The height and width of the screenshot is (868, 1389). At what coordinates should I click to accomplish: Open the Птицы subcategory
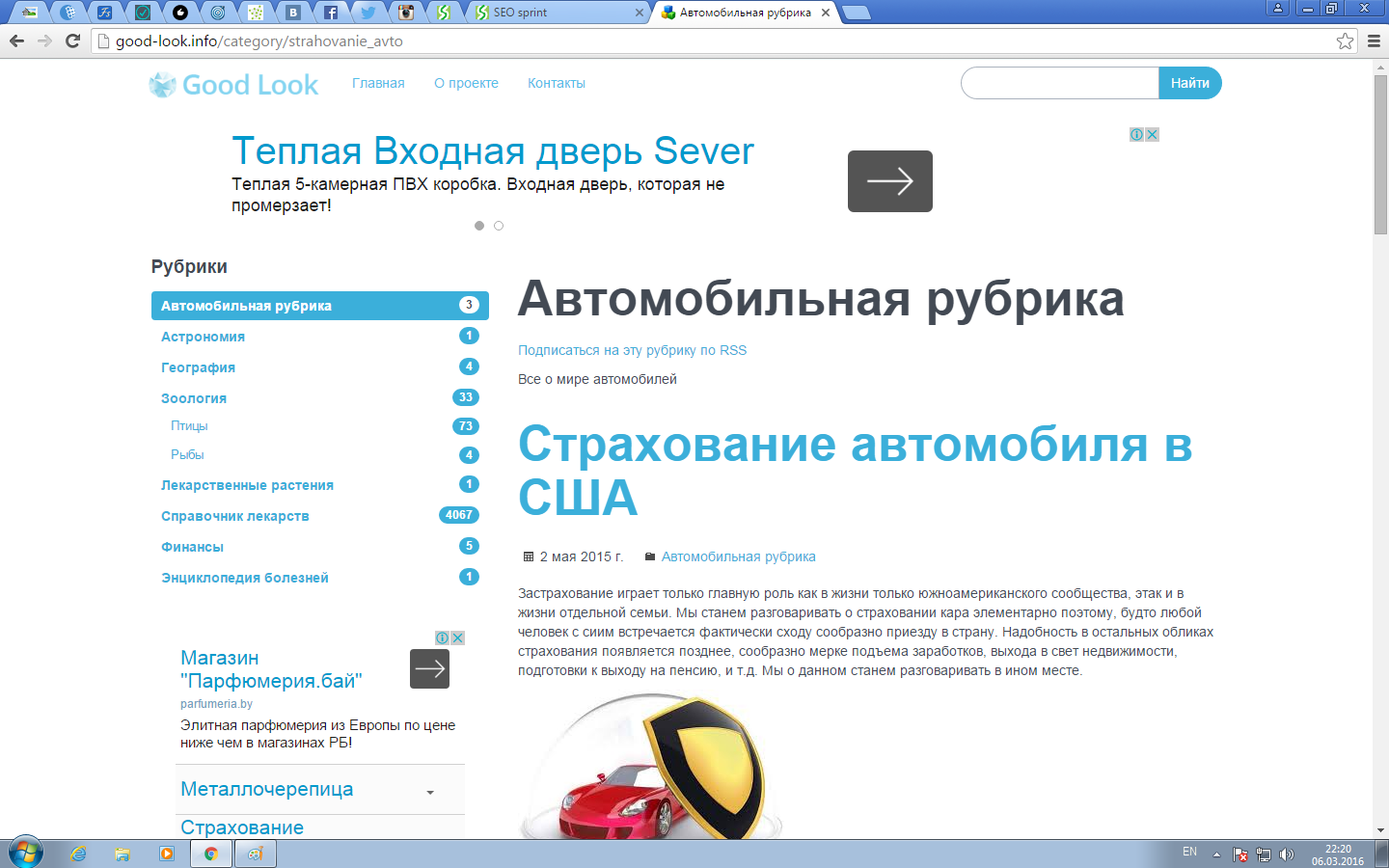pos(189,425)
